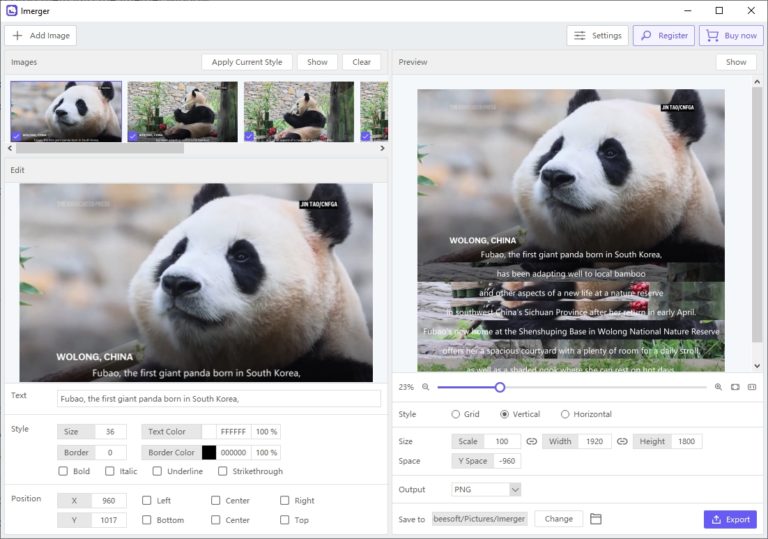Select the second panda thumbnail in Images
This screenshot has height=539, width=768.
tap(182, 111)
